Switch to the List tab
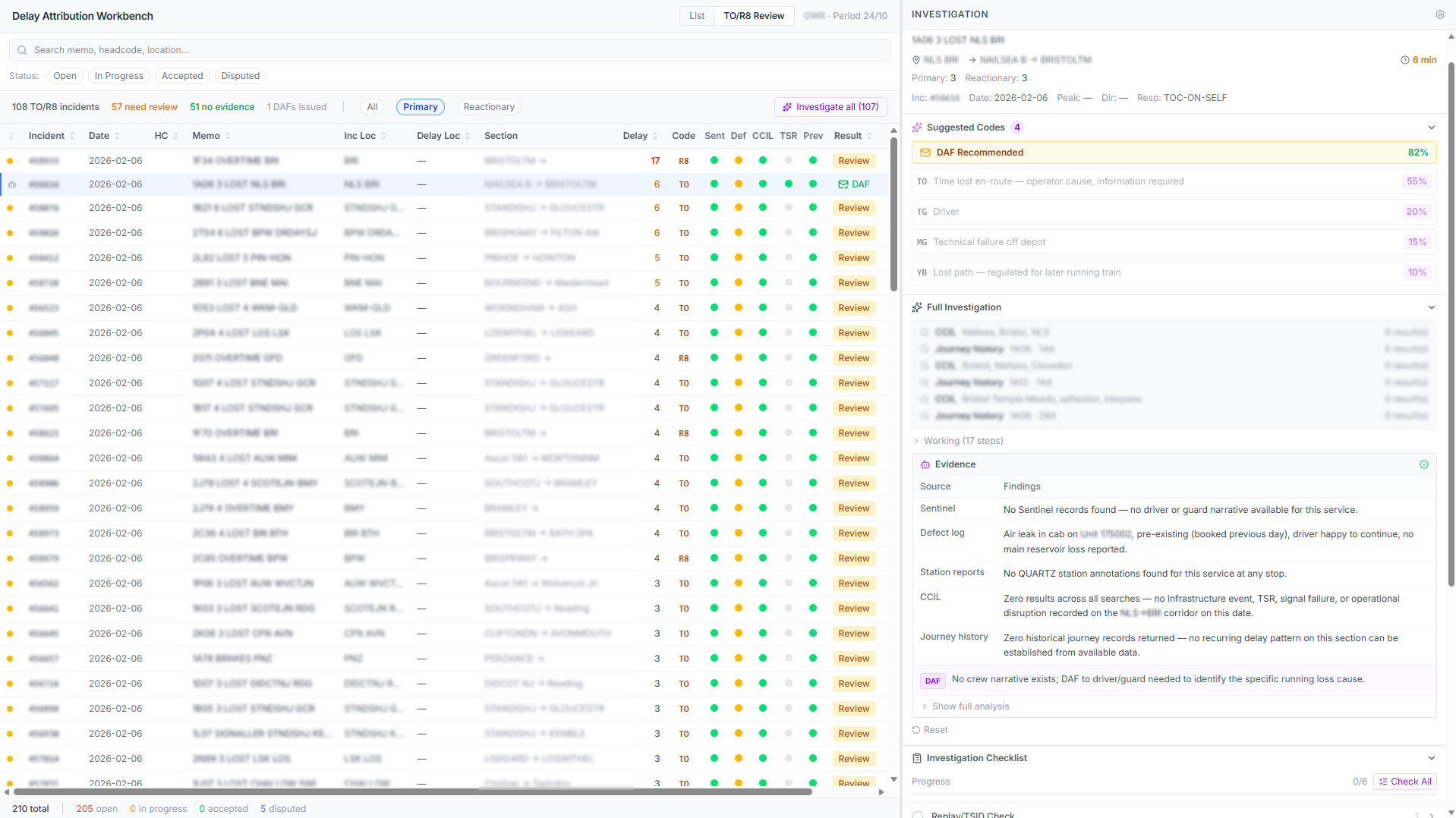Screen dimensions: 1456x818 click(697, 16)
